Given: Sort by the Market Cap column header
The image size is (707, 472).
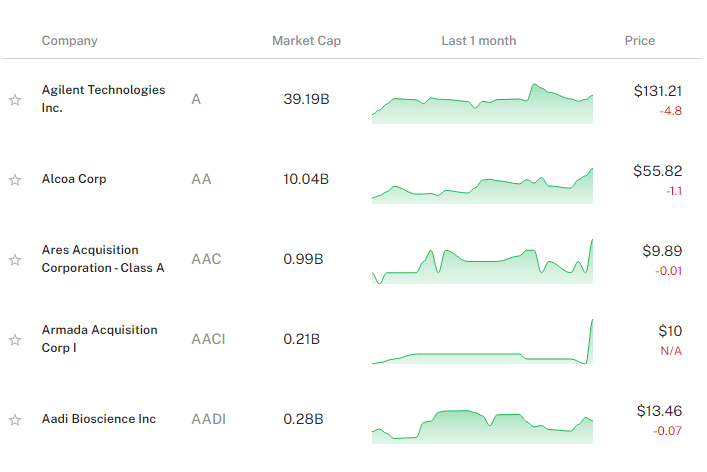Looking at the screenshot, I should click(306, 41).
